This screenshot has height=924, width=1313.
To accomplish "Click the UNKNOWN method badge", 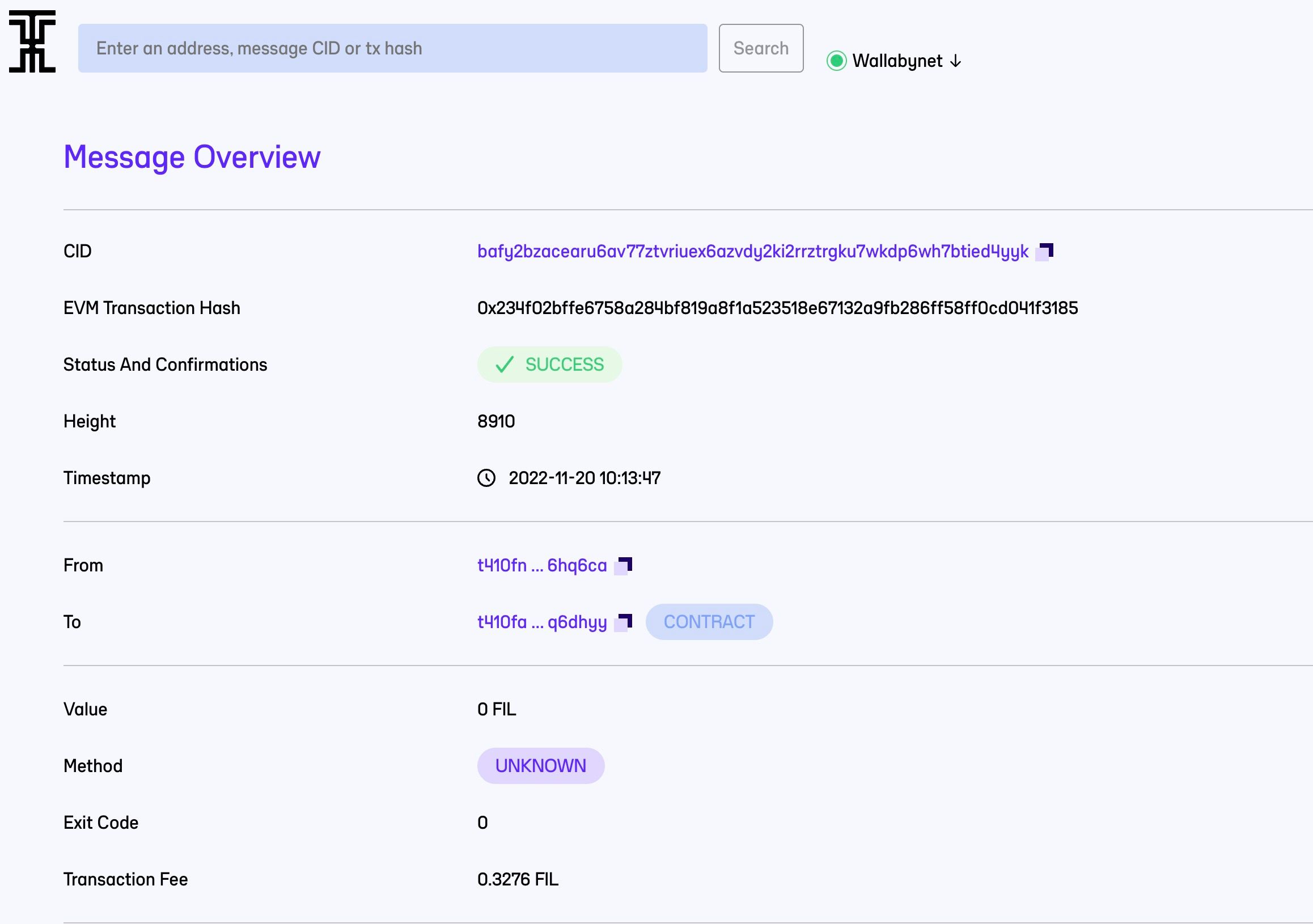I will click(x=540, y=766).
